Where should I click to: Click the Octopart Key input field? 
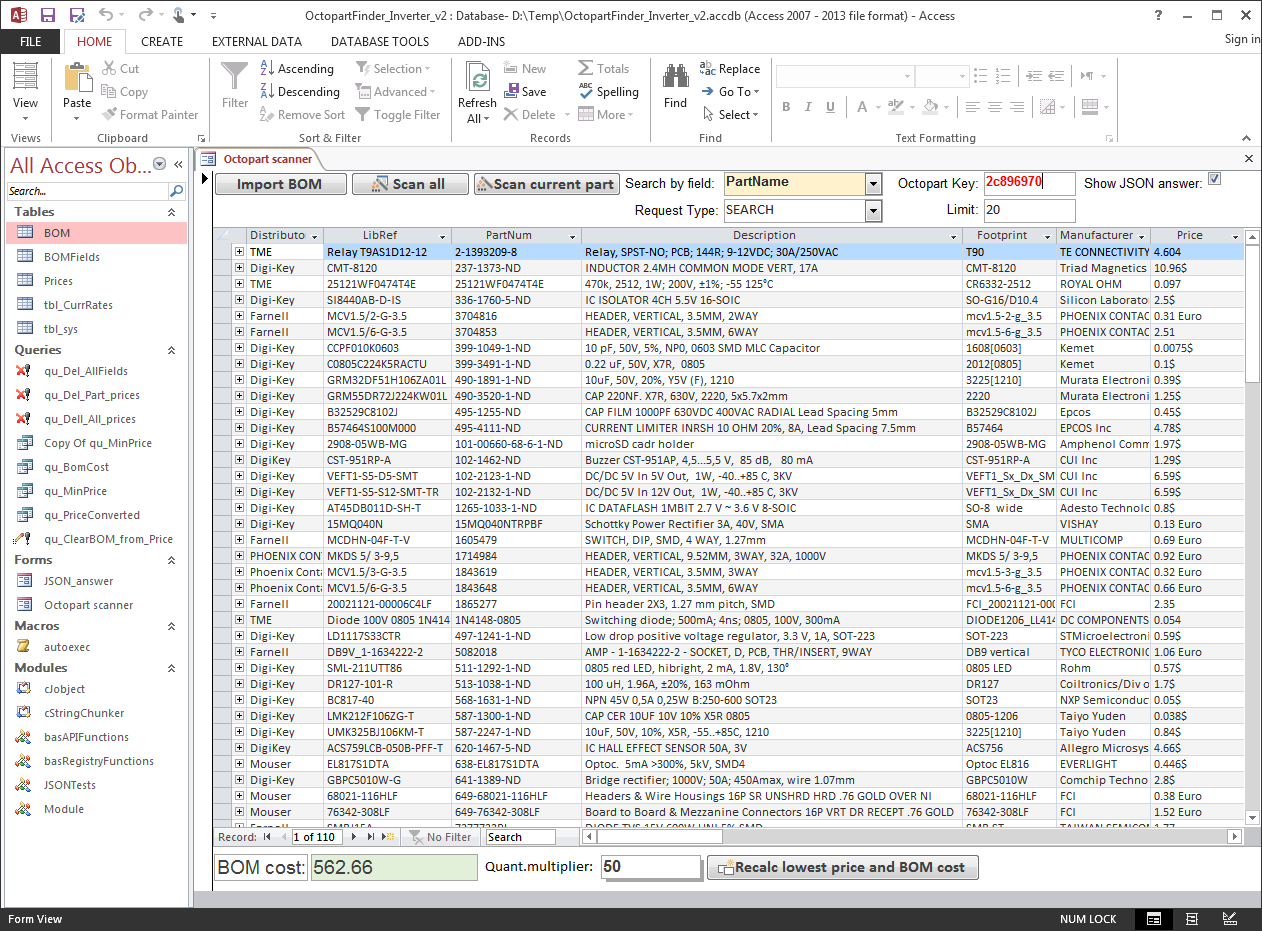coord(1029,184)
